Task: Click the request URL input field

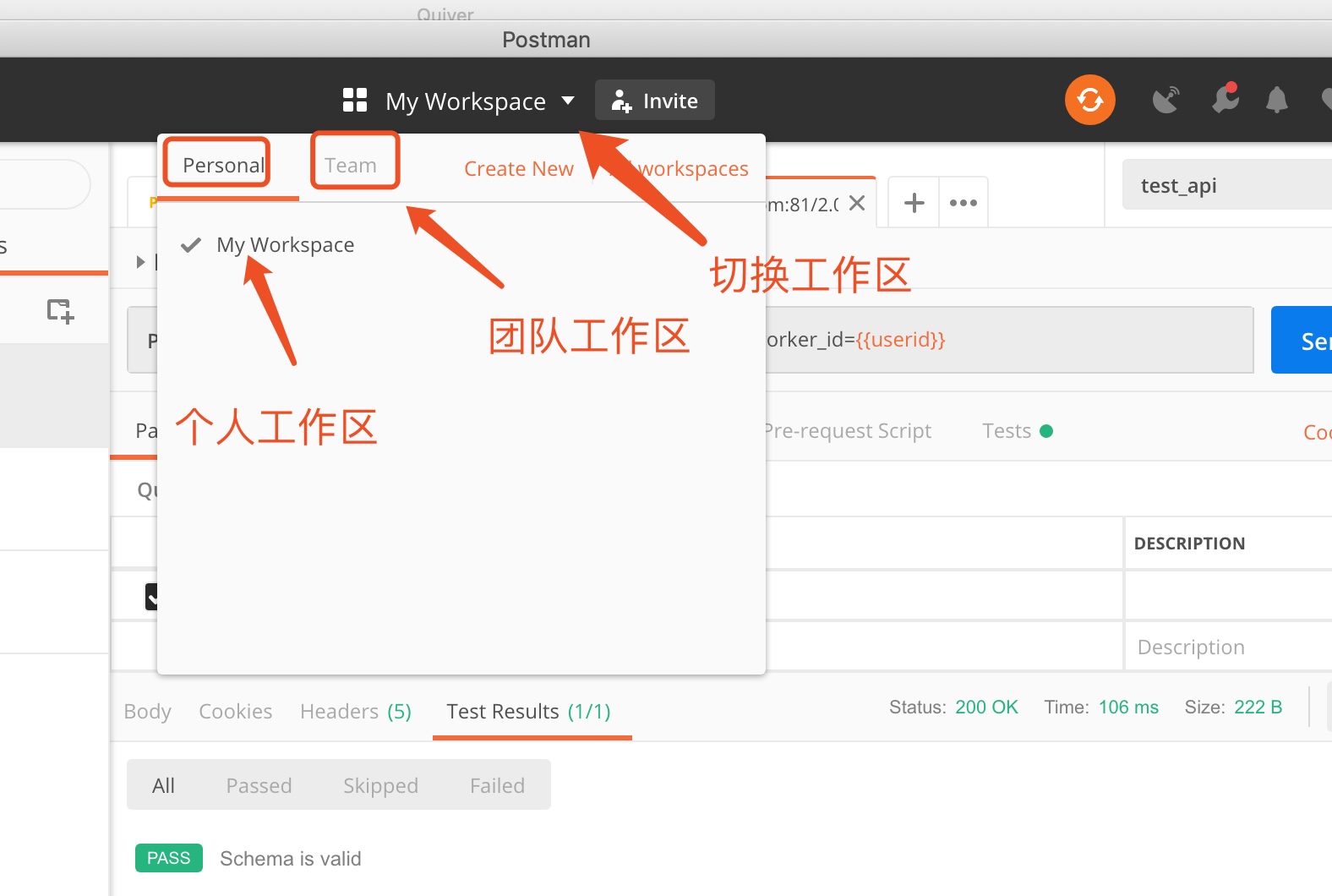Action: click(x=1009, y=340)
